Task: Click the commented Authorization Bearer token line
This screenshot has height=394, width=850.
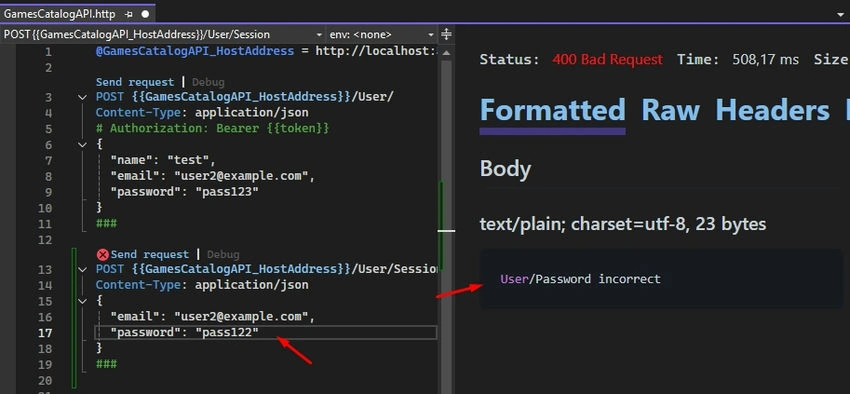Action: pos(212,128)
